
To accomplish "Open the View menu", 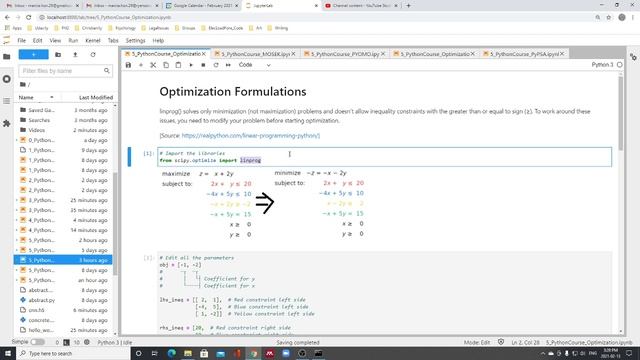I will [x=55, y=40].
